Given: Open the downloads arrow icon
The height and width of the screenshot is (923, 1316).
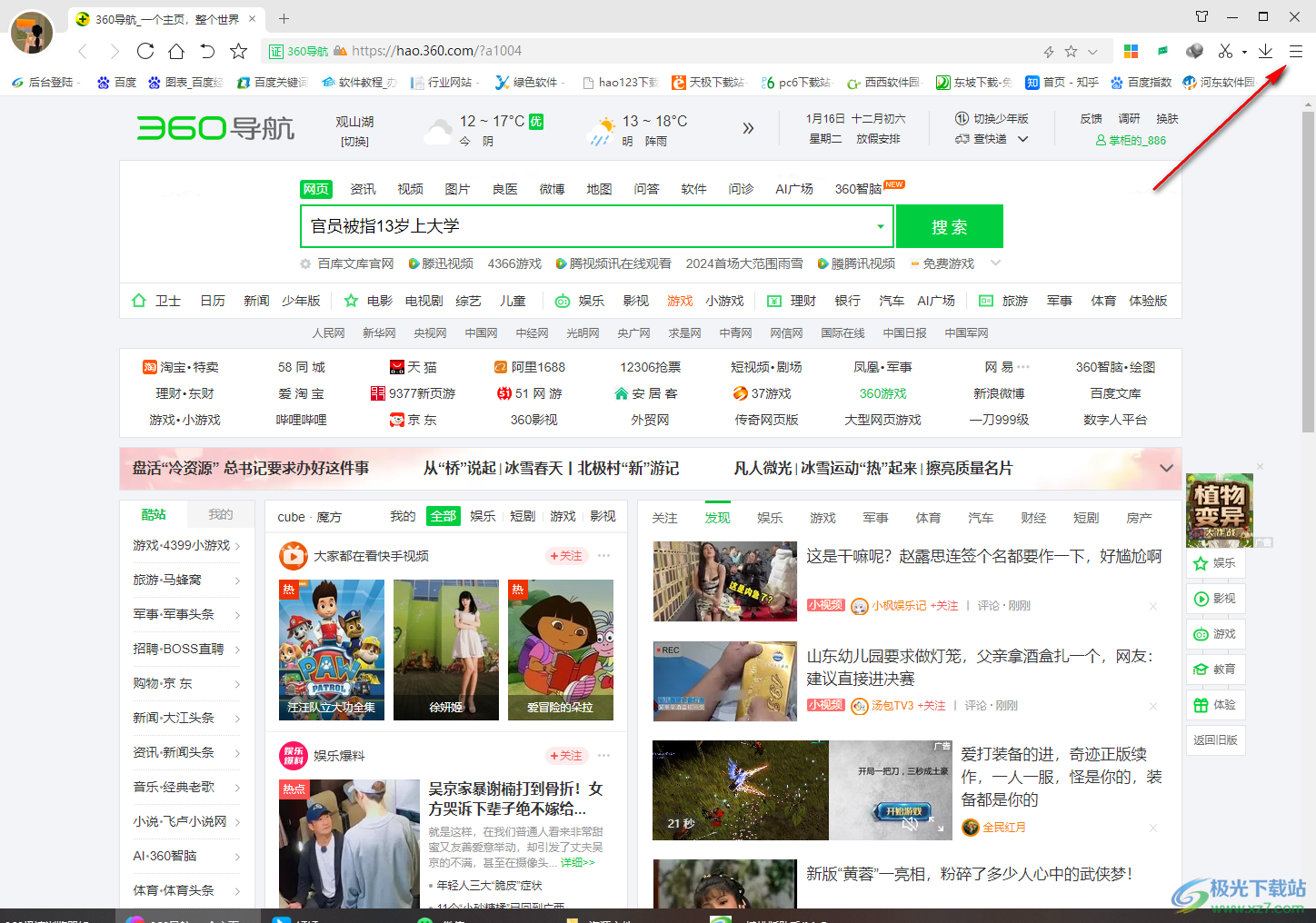Looking at the screenshot, I should pyautogui.click(x=1265, y=52).
